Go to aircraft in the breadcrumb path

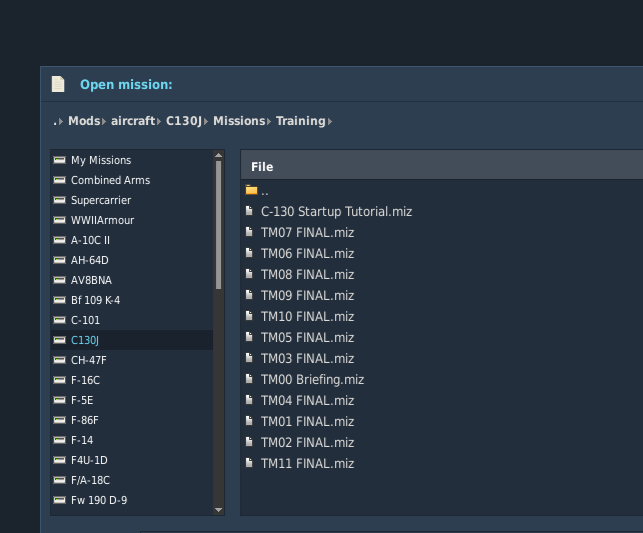tap(133, 121)
